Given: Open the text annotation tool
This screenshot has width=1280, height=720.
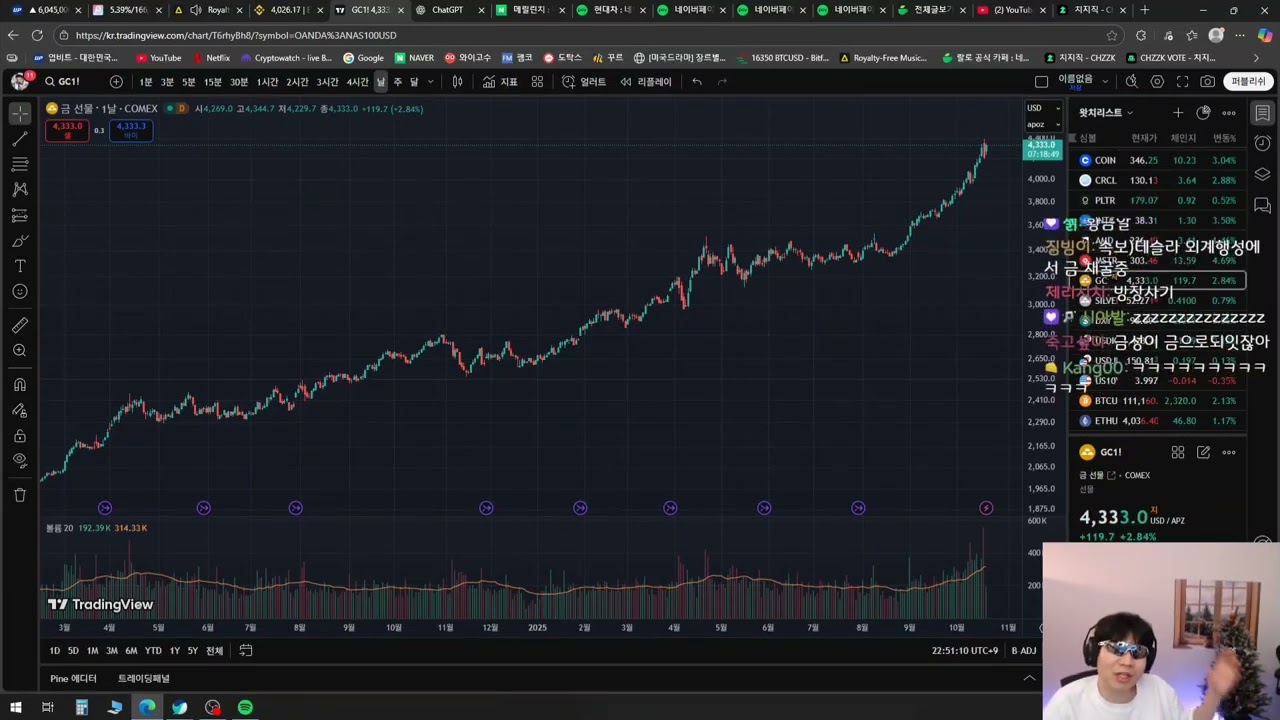Looking at the screenshot, I should pyautogui.click(x=20, y=266).
